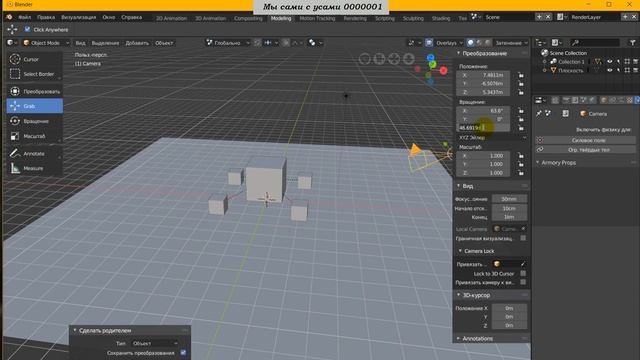Screen dimensions: 640x360
Task: Select the Annotate tool
Action: 34,153
